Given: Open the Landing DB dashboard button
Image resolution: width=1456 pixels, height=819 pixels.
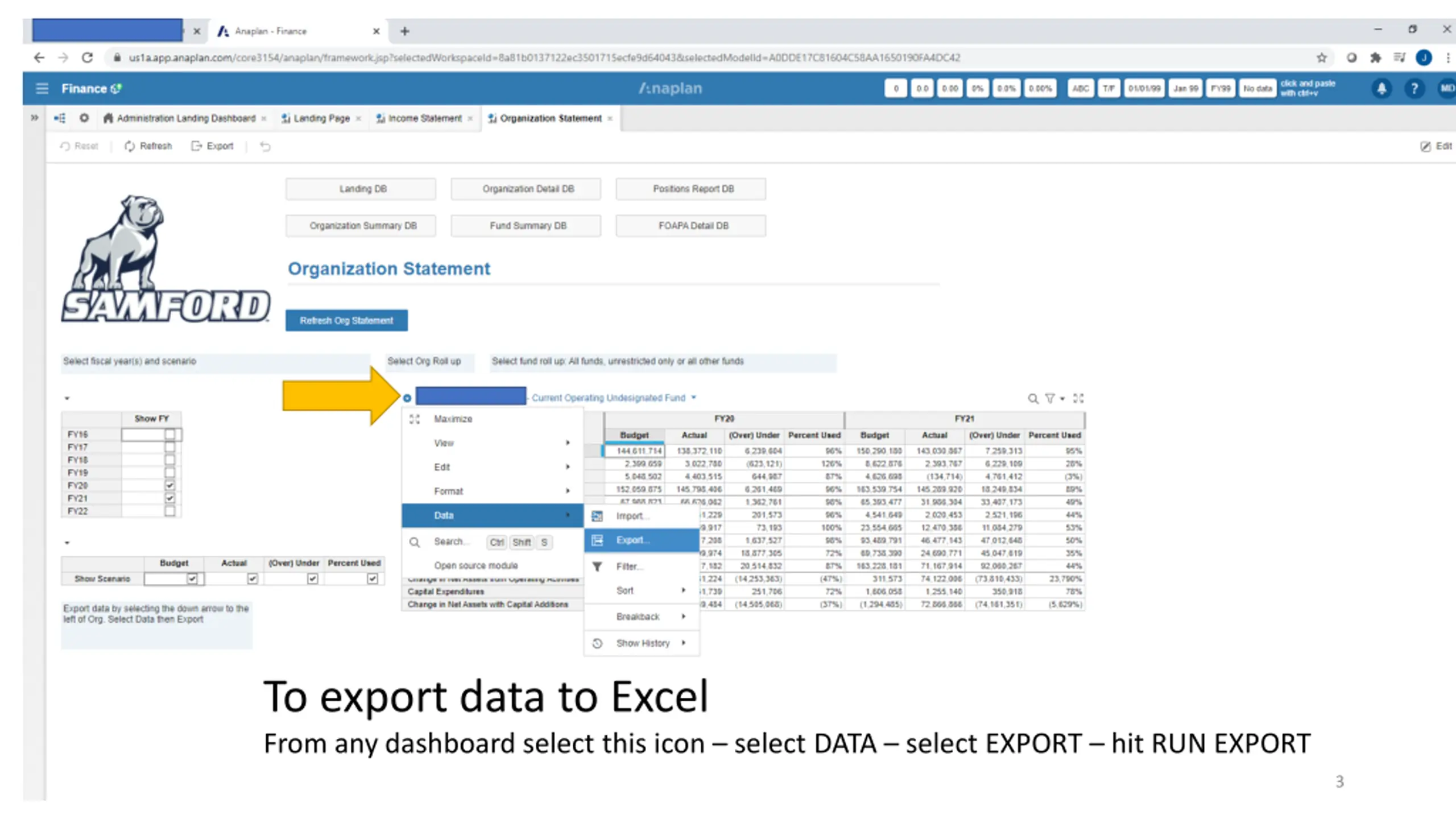Looking at the screenshot, I should tap(361, 189).
